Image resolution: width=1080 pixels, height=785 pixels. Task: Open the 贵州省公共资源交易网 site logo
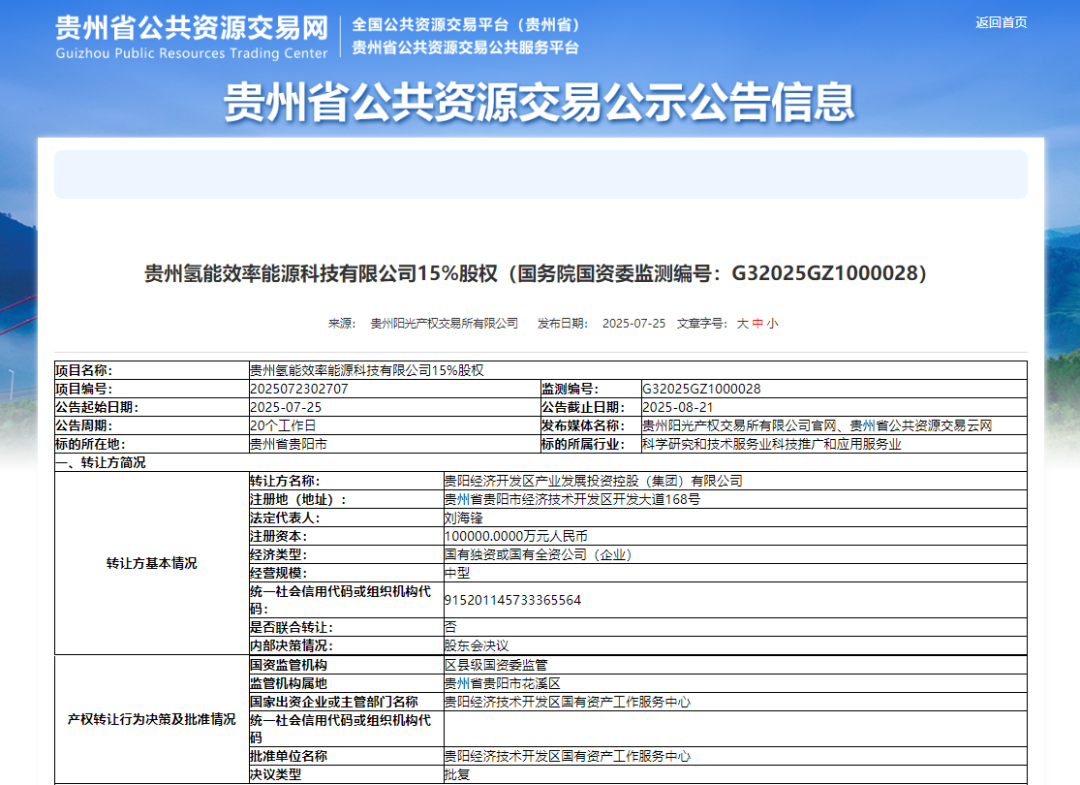(191, 37)
